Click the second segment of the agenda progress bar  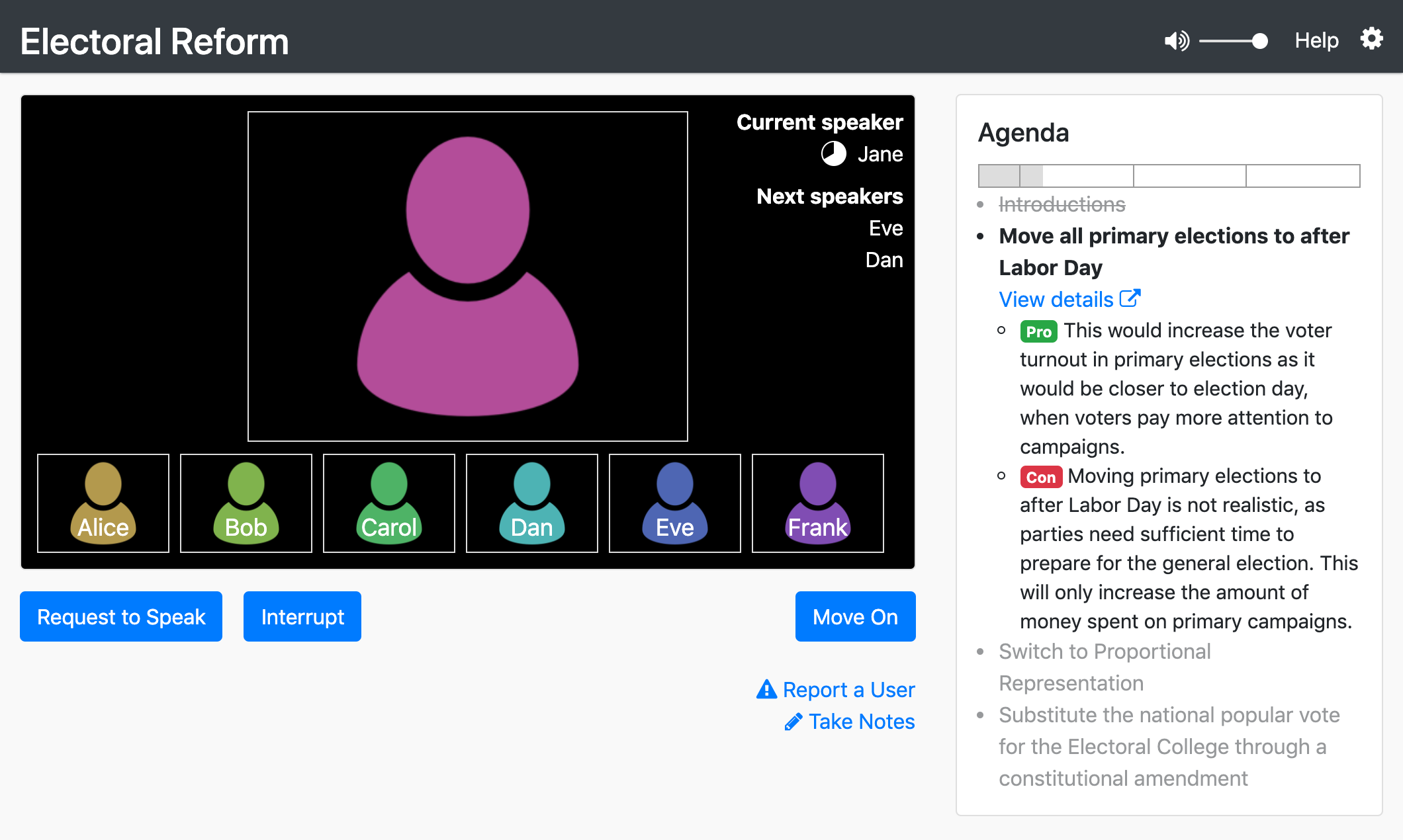pyautogui.click(x=1075, y=176)
